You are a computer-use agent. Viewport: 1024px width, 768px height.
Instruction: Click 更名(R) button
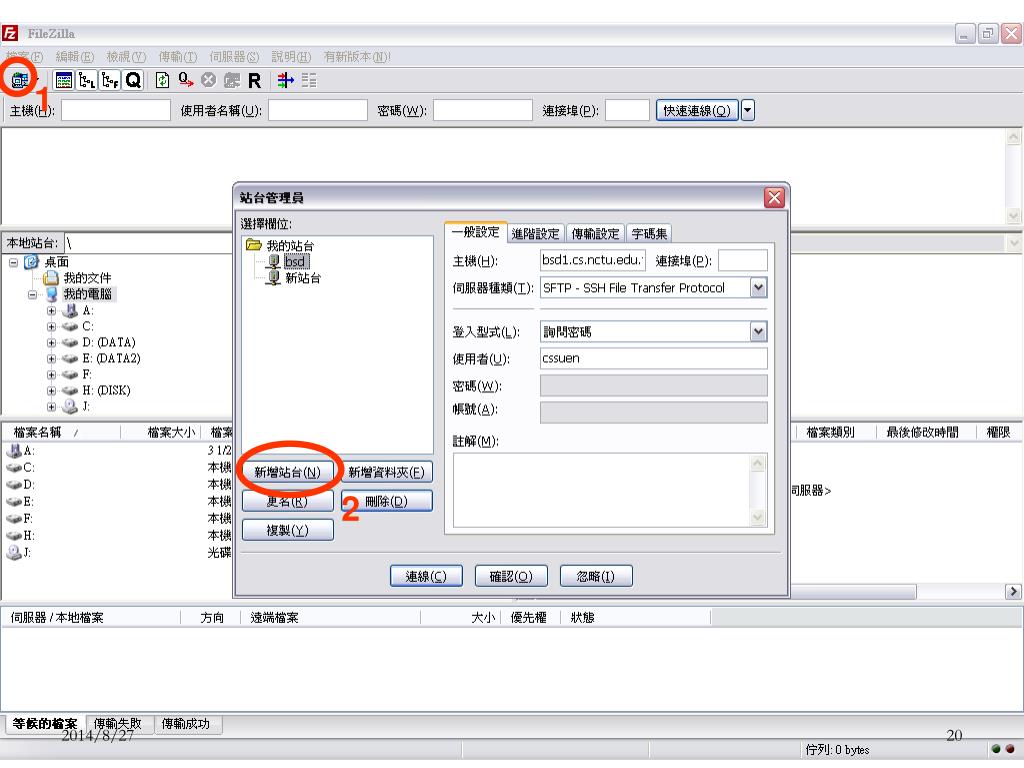coord(287,502)
